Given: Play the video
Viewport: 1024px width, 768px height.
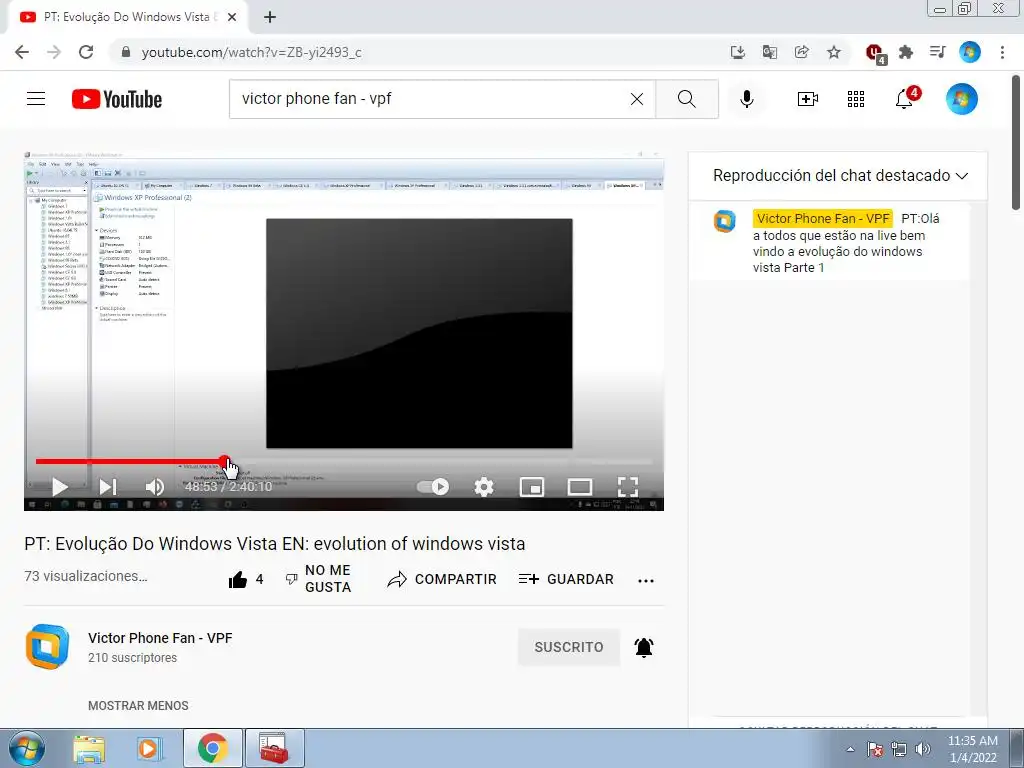Looking at the screenshot, I should click(x=60, y=487).
